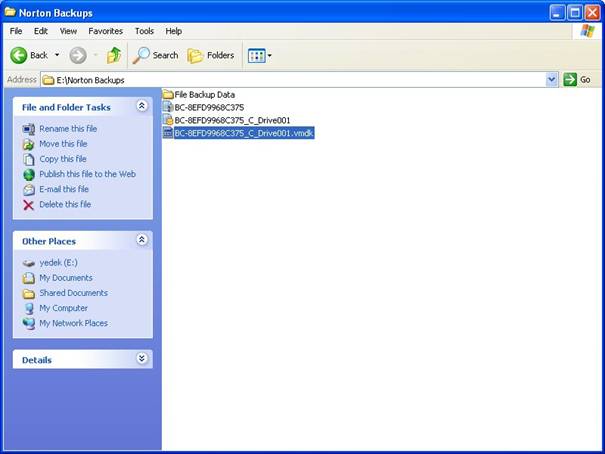The width and height of the screenshot is (605, 454).
Task: Click Delete this file link
Action: click(x=65, y=204)
